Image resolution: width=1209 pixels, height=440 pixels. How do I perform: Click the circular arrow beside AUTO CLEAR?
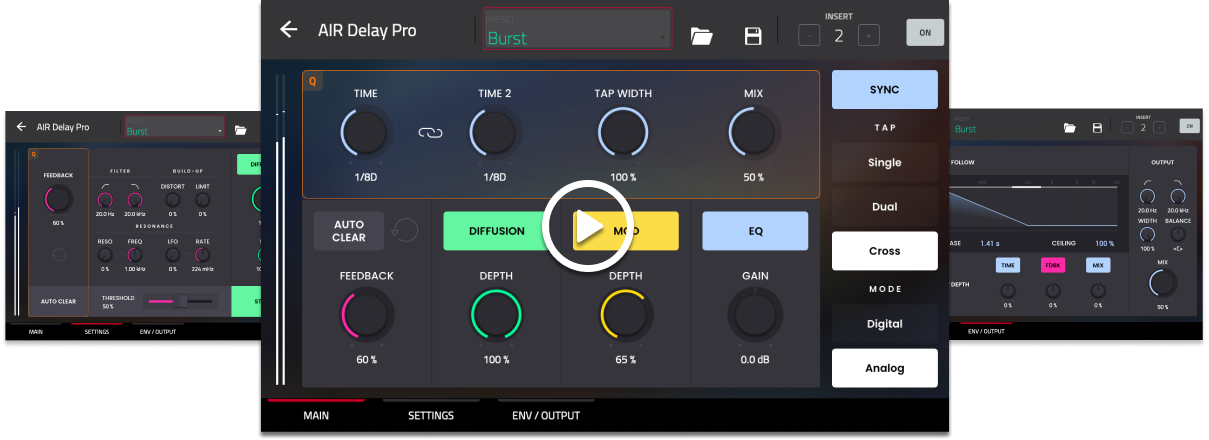click(405, 230)
